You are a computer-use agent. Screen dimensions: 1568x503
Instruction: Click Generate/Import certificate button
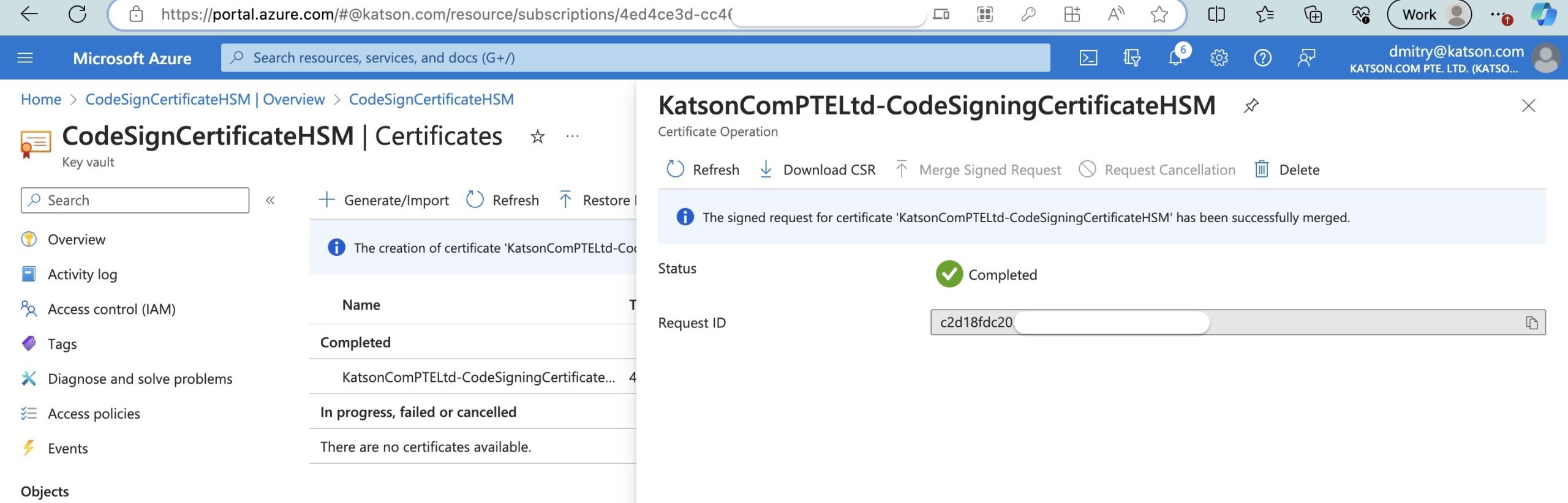[x=384, y=200]
